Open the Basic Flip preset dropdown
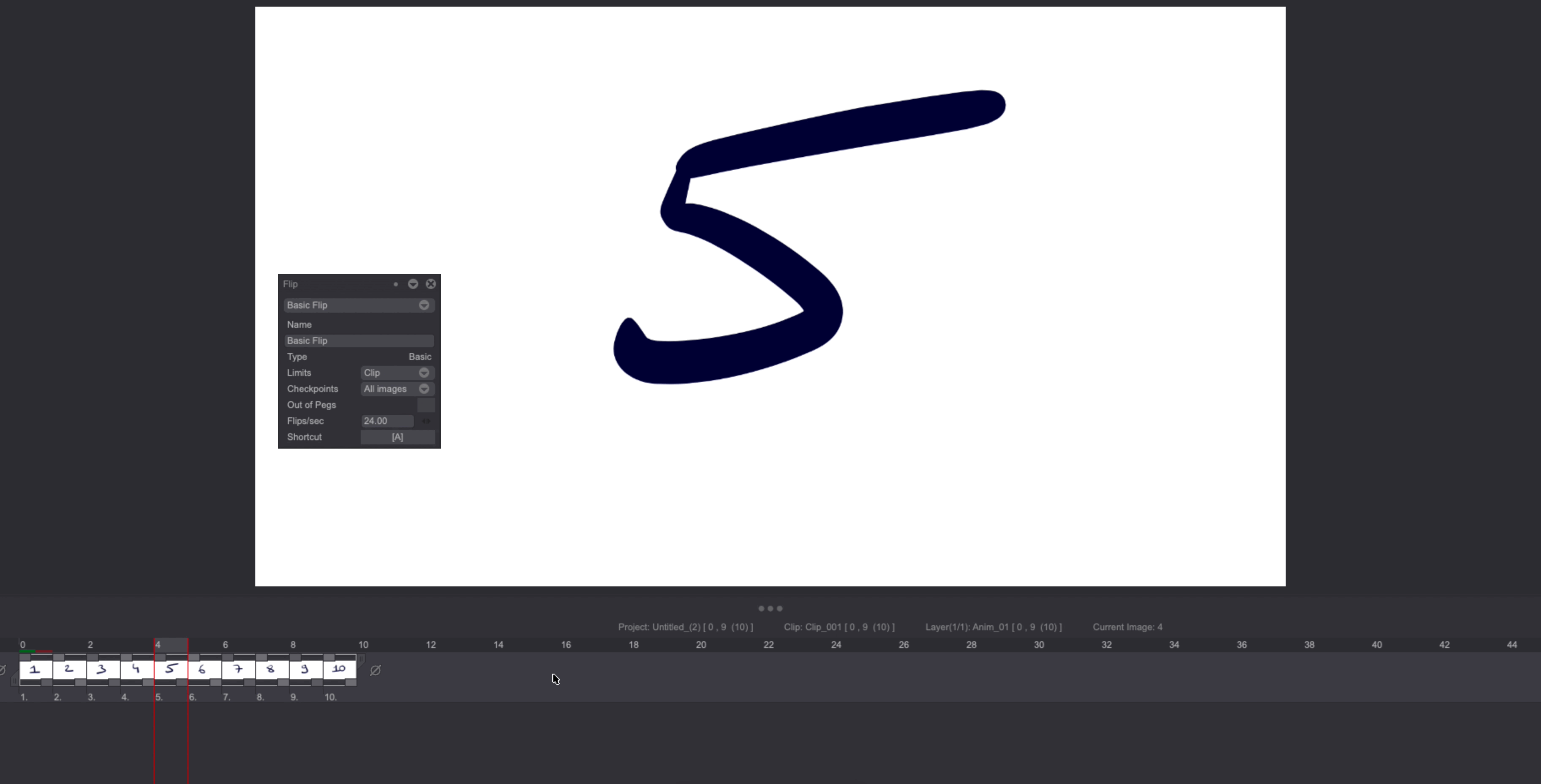1541x784 pixels. [x=358, y=305]
